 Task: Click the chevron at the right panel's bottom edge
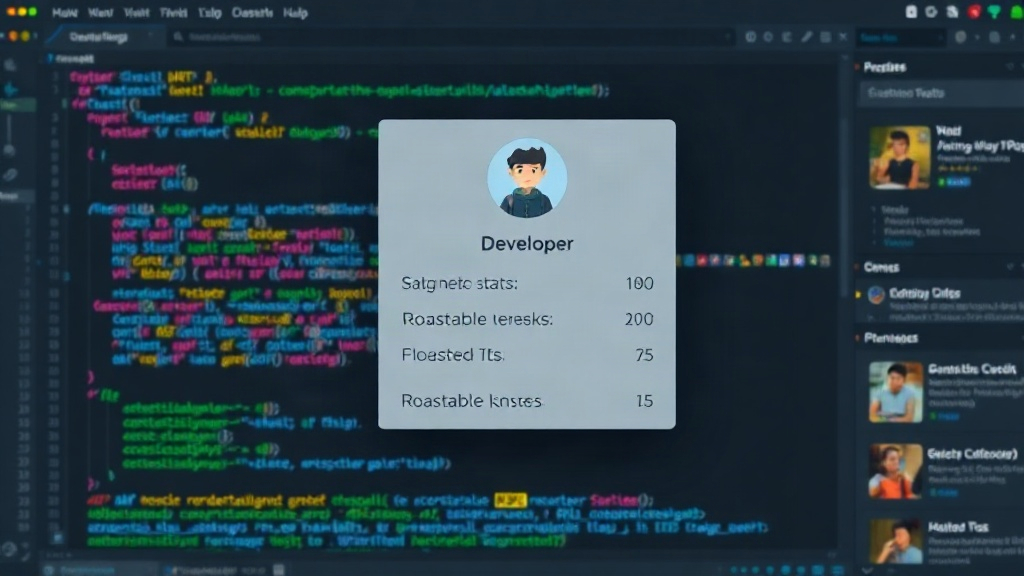[x=867, y=570]
